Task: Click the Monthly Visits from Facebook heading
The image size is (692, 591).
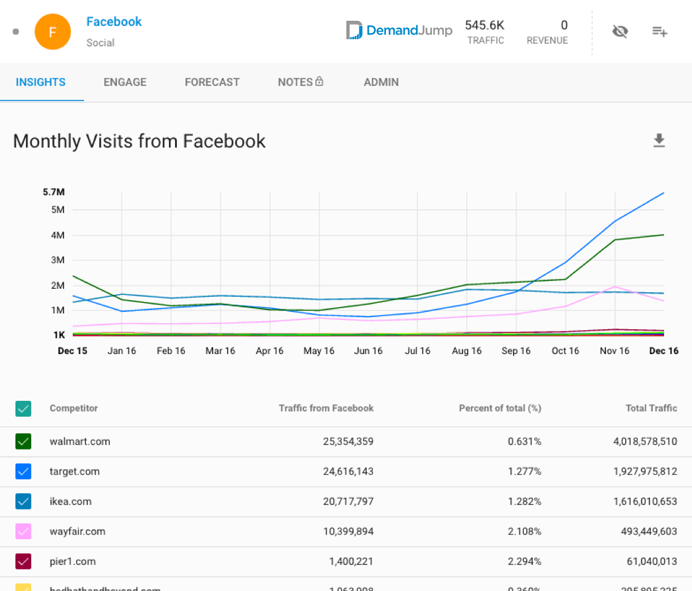Action: [x=139, y=142]
